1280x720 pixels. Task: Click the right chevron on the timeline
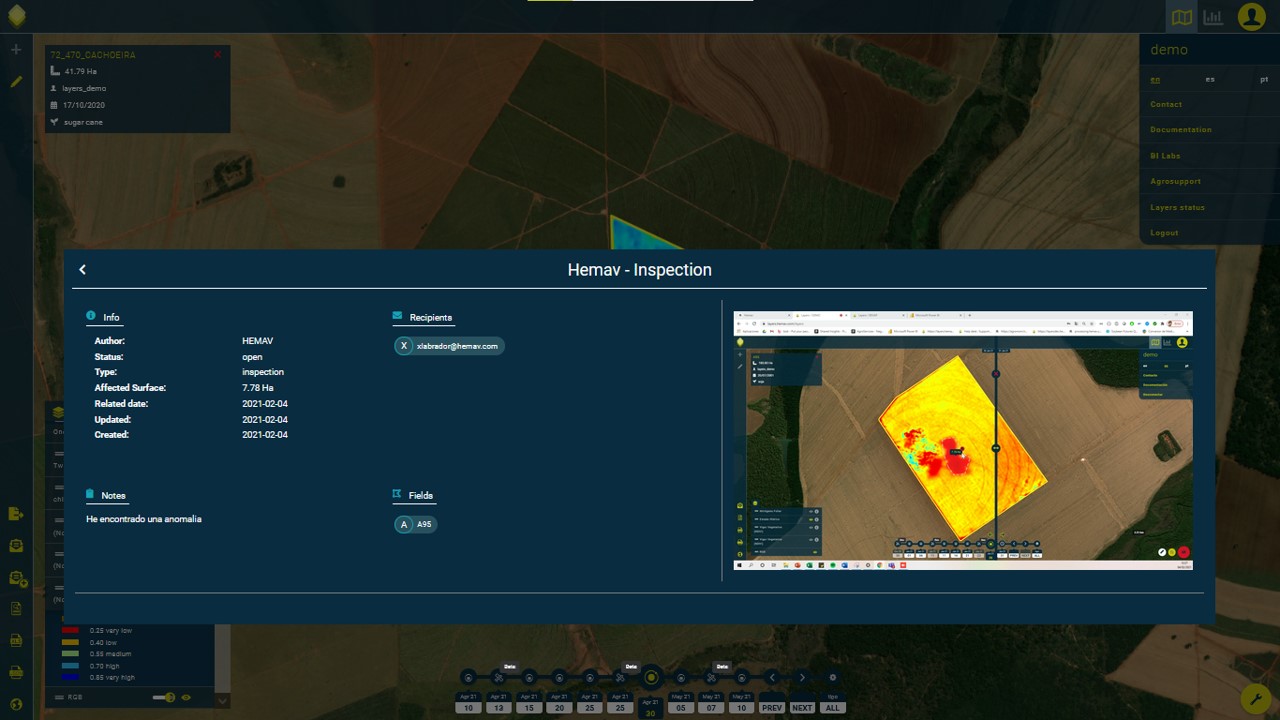coord(802,677)
